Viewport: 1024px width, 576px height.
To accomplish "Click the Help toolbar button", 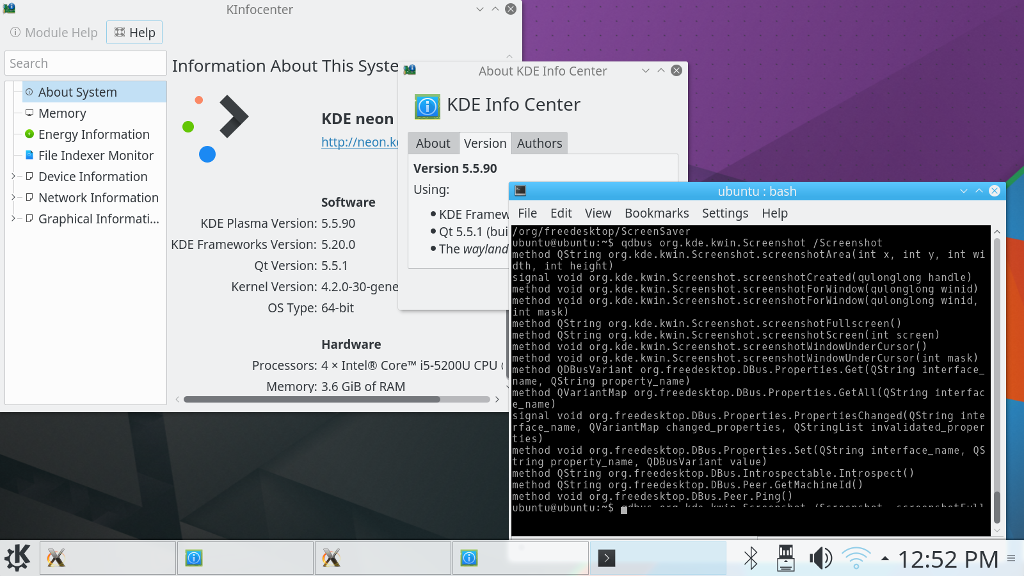I will pos(135,32).
